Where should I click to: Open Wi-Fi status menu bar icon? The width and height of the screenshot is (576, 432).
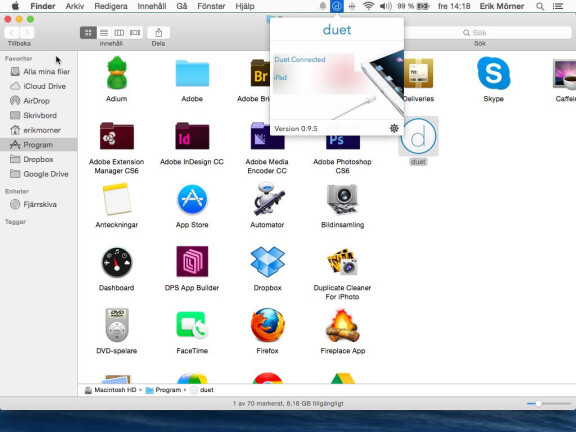[368, 6]
